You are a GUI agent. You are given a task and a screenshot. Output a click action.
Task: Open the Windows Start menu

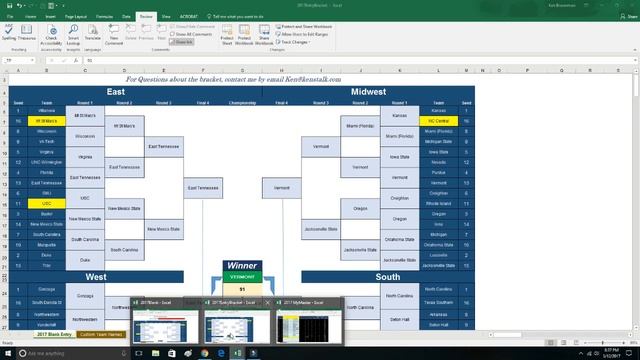tap(8, 353)
